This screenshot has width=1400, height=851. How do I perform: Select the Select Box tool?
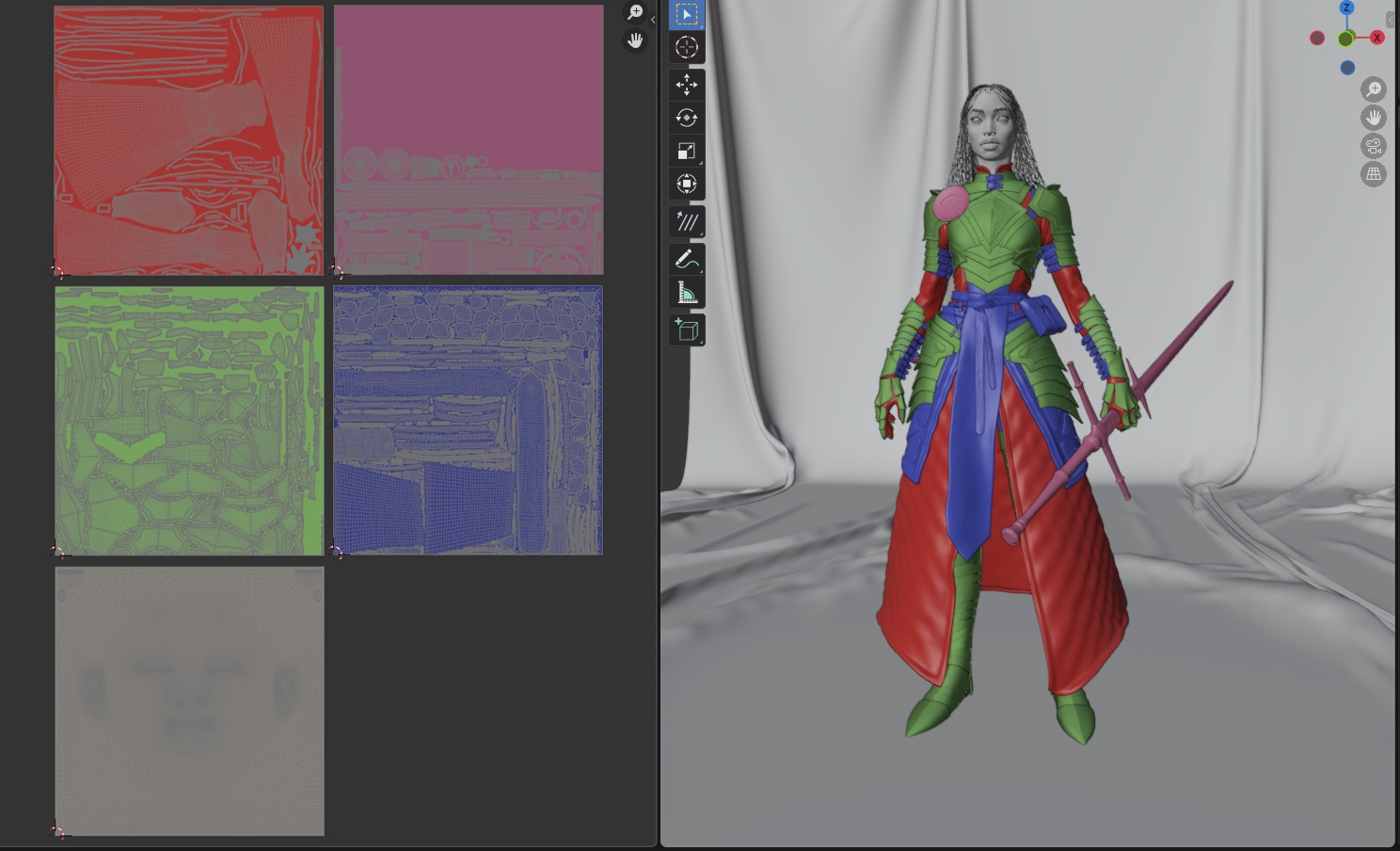click(687, 14)
